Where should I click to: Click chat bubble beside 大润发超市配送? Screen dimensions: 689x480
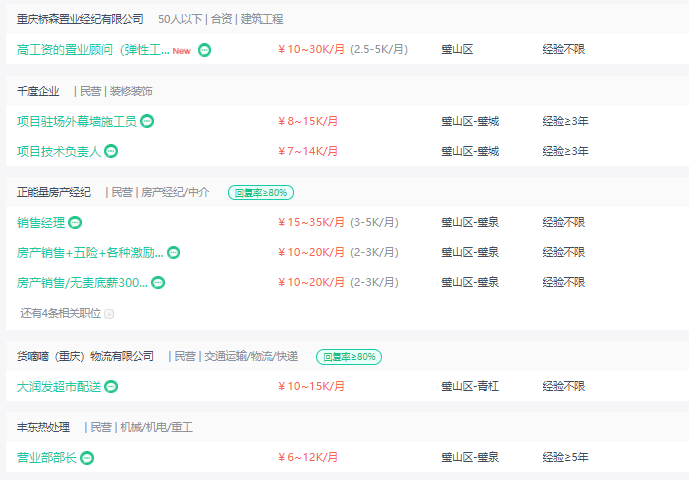[111, 387]
